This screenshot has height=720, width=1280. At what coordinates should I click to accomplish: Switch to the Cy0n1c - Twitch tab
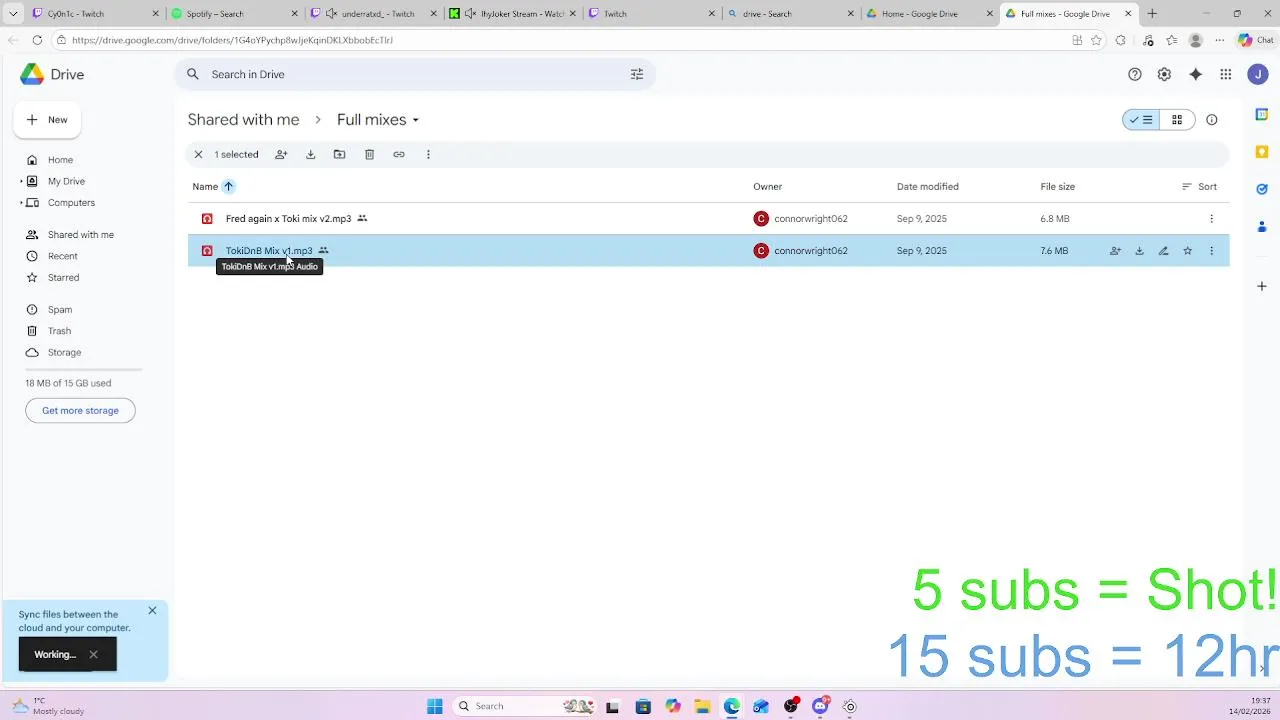pos(95,14)
